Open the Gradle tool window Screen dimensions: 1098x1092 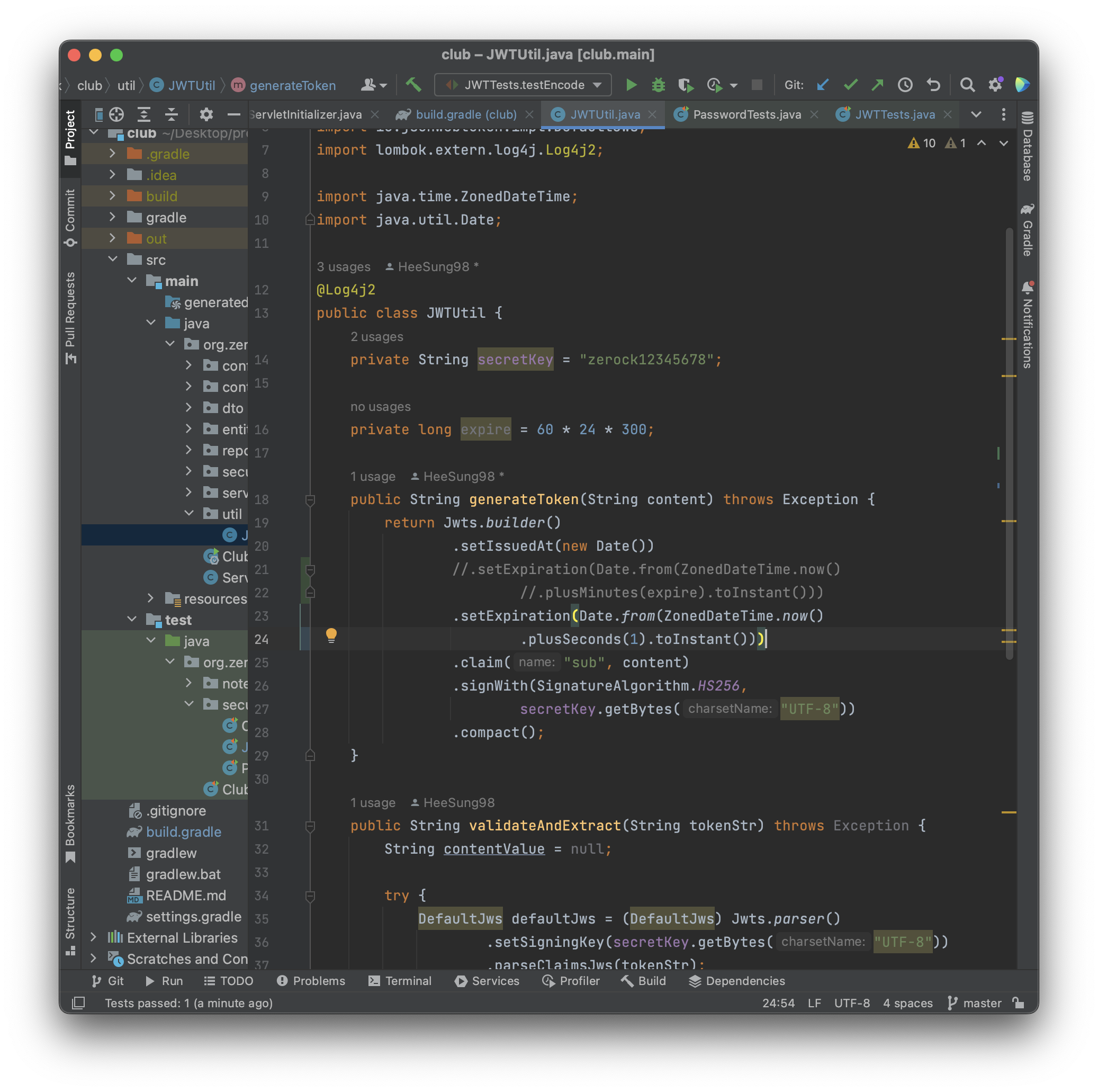[1027, 230]
